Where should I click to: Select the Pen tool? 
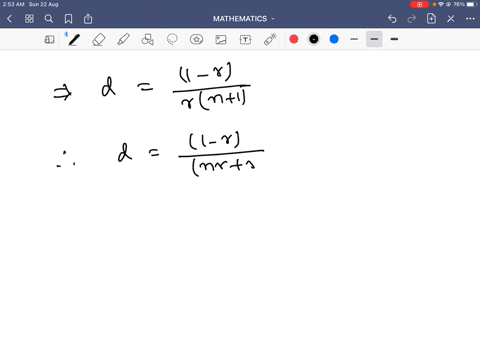coord(74,39)
